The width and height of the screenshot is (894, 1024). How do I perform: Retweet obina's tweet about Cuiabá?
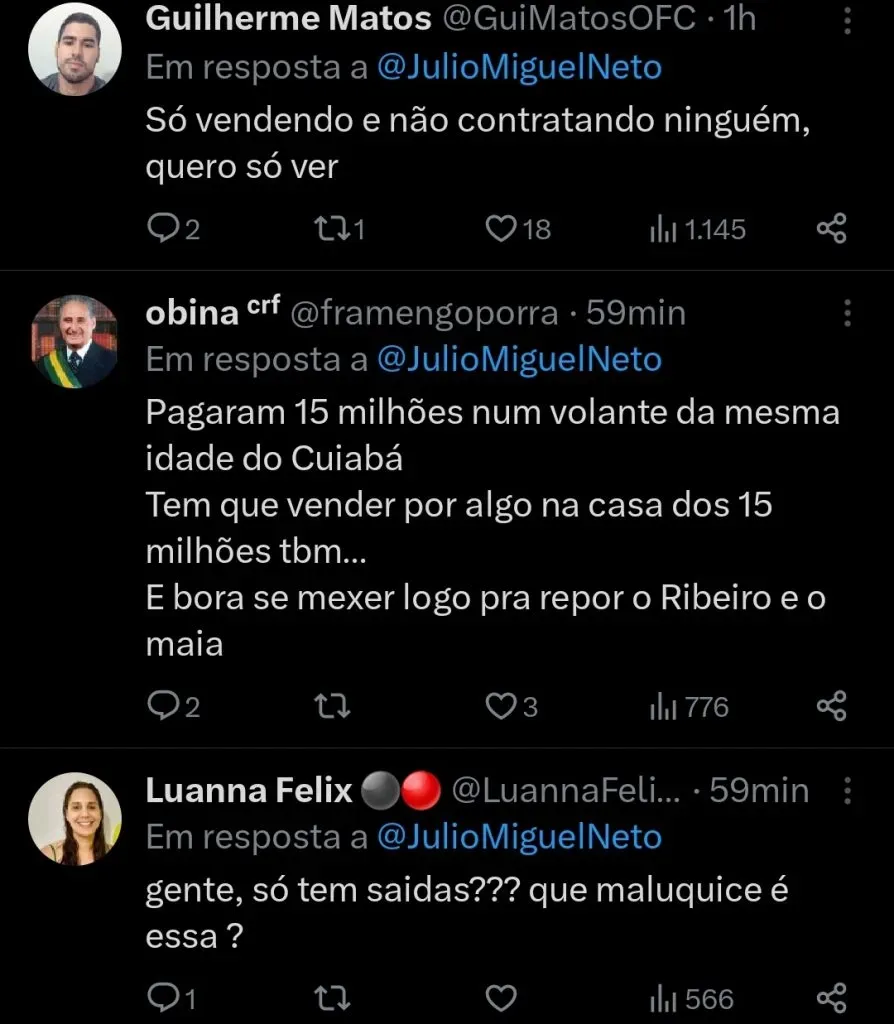coord(329,707)
